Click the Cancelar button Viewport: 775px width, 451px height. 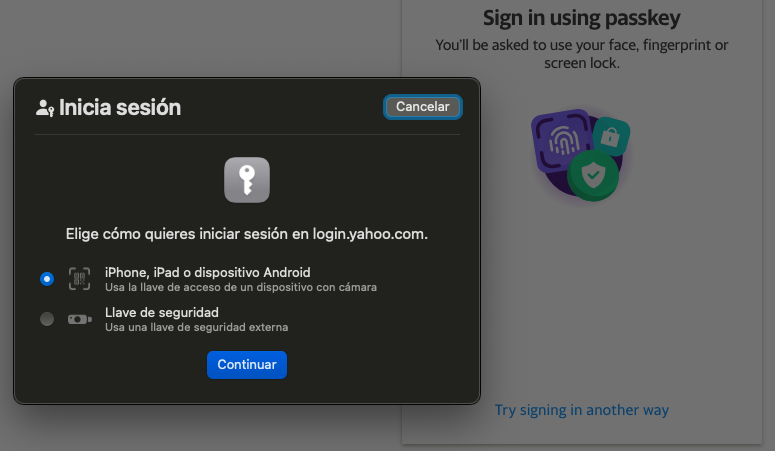point(423,107)
